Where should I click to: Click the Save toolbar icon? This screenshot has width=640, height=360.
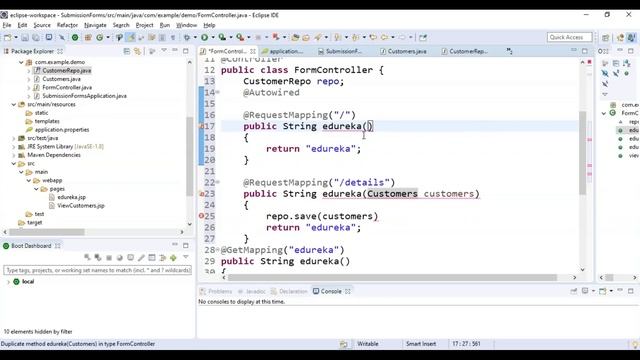click(25, 38)
